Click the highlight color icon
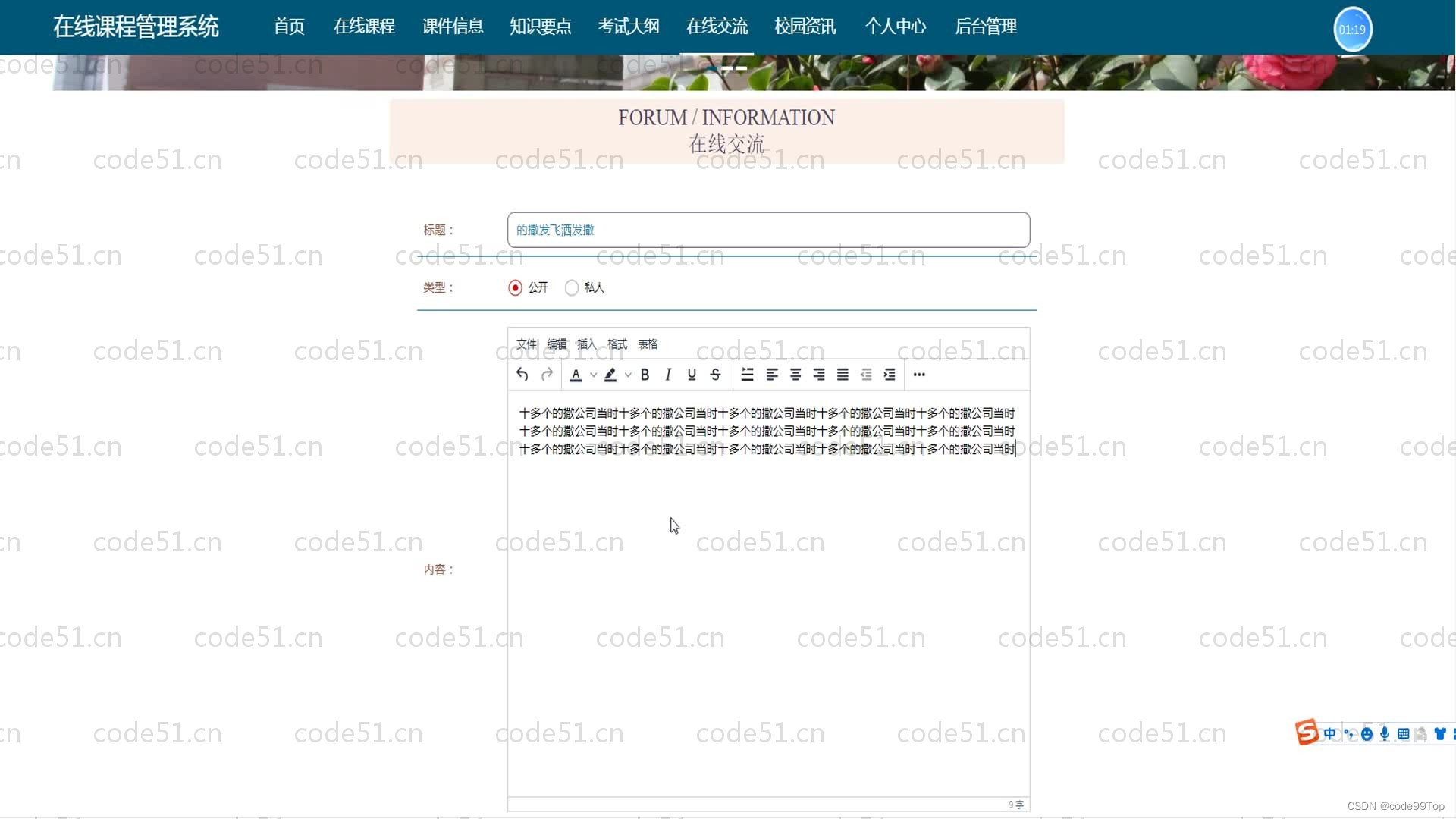 610,374
